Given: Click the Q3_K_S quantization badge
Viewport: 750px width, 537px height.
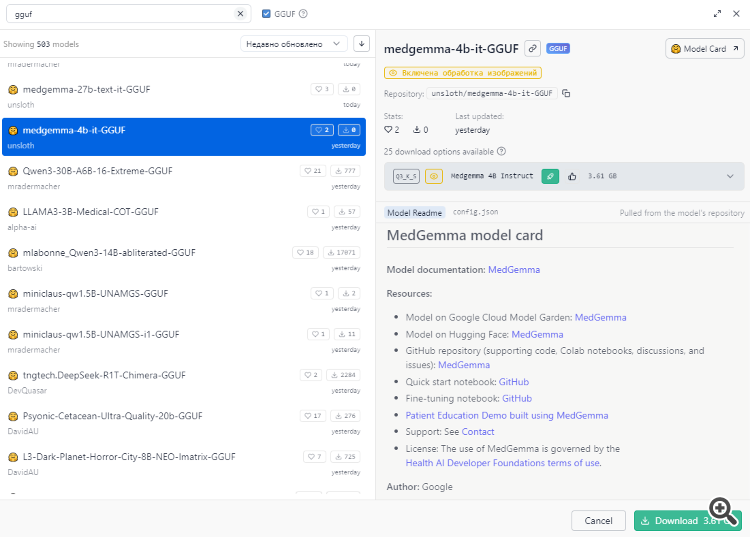Looking at the screenshot, I should click(x=406, y=176).
